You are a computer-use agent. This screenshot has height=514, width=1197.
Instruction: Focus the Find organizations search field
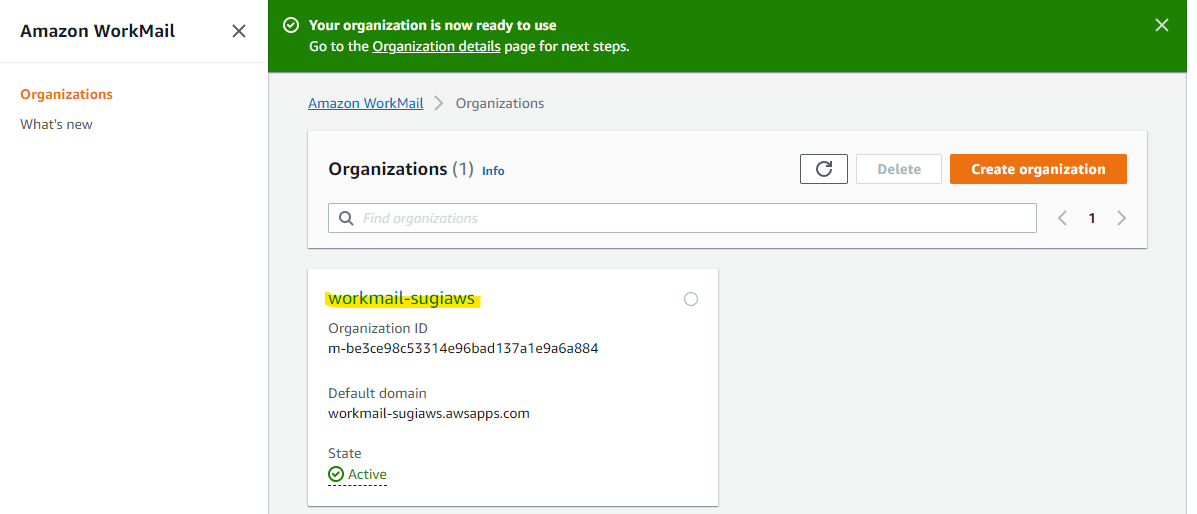click(x=682, y=218)
